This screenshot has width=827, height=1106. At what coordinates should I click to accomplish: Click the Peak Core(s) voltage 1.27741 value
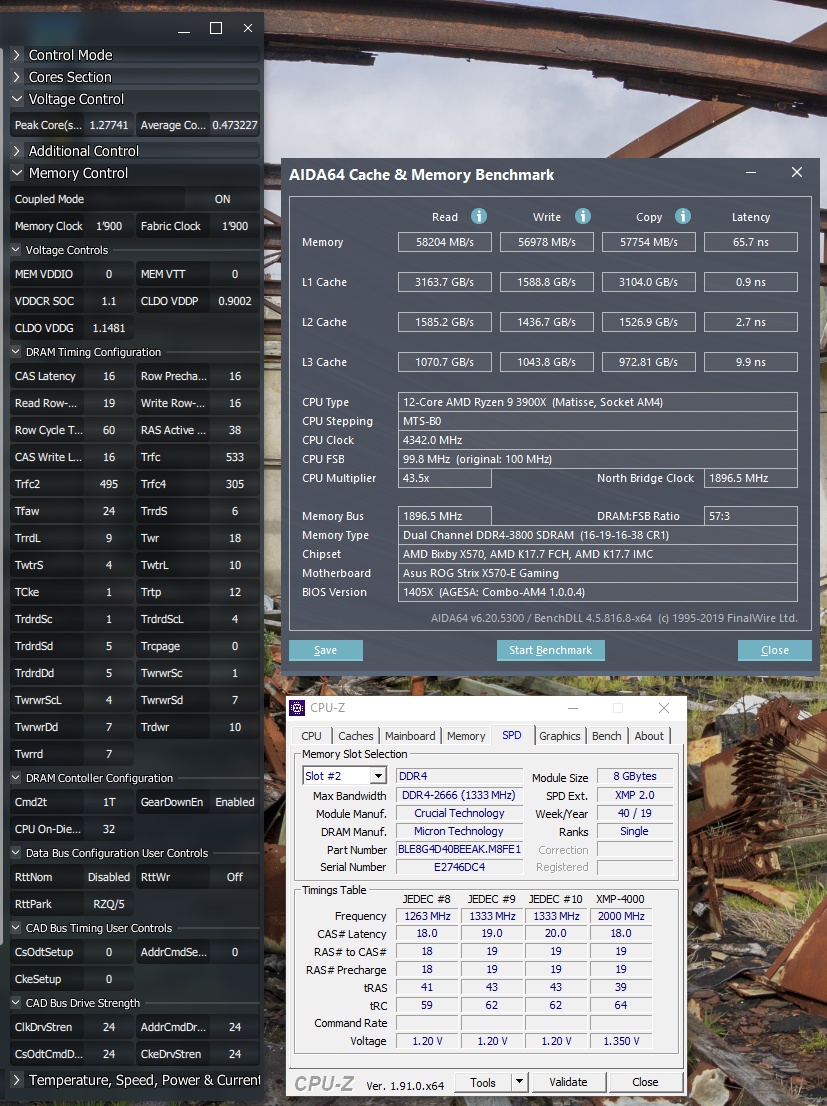pos(109,125)
